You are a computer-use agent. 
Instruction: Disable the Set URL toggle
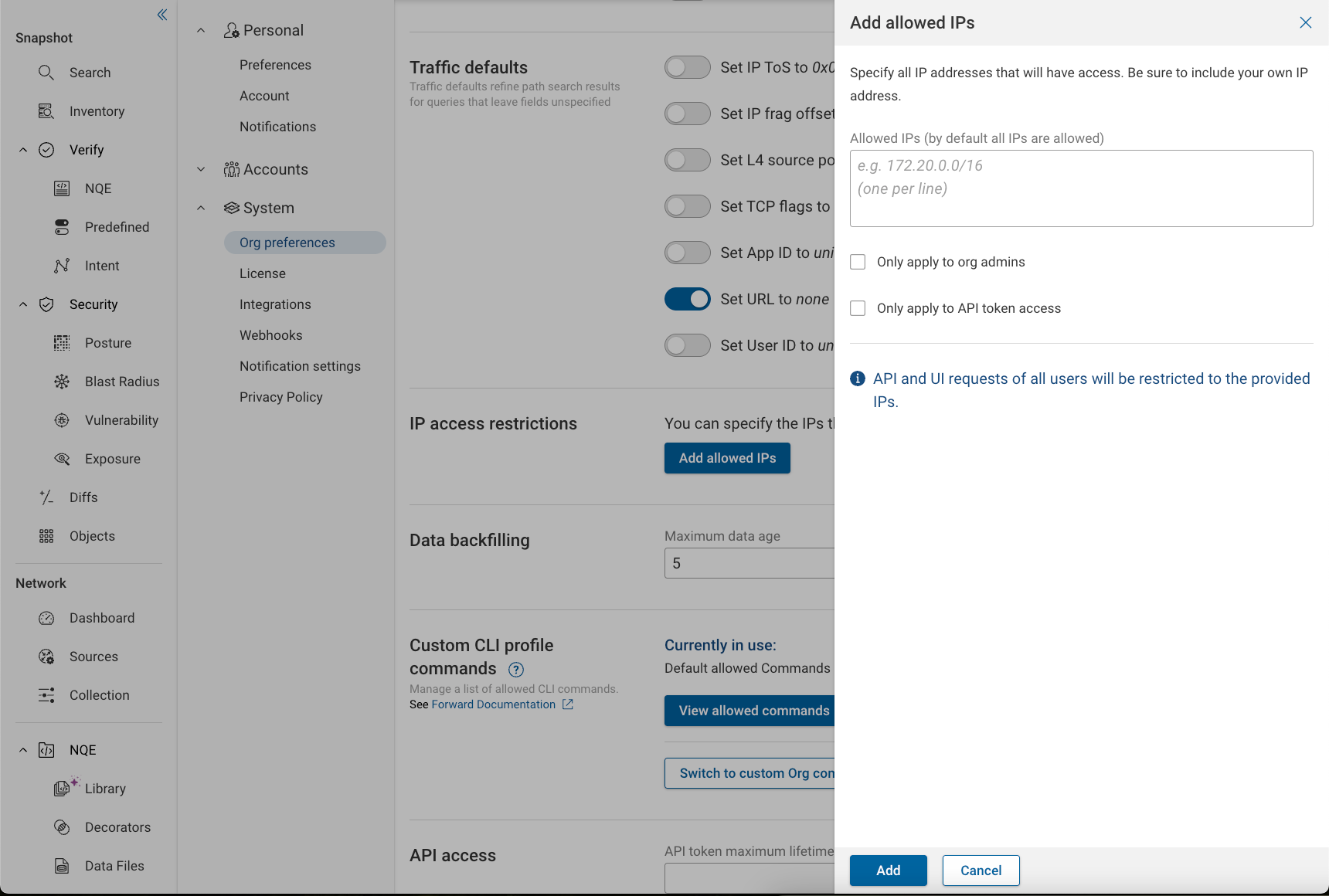coord(687,299)
